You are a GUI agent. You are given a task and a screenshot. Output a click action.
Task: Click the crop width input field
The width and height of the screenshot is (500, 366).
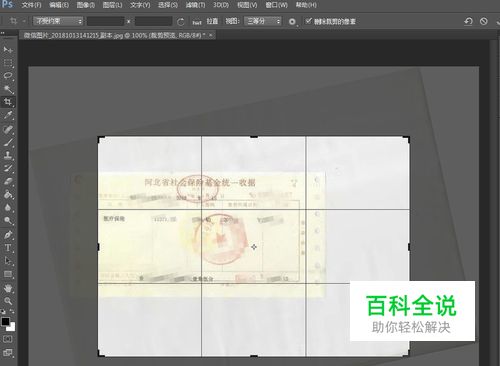[105, 22]
